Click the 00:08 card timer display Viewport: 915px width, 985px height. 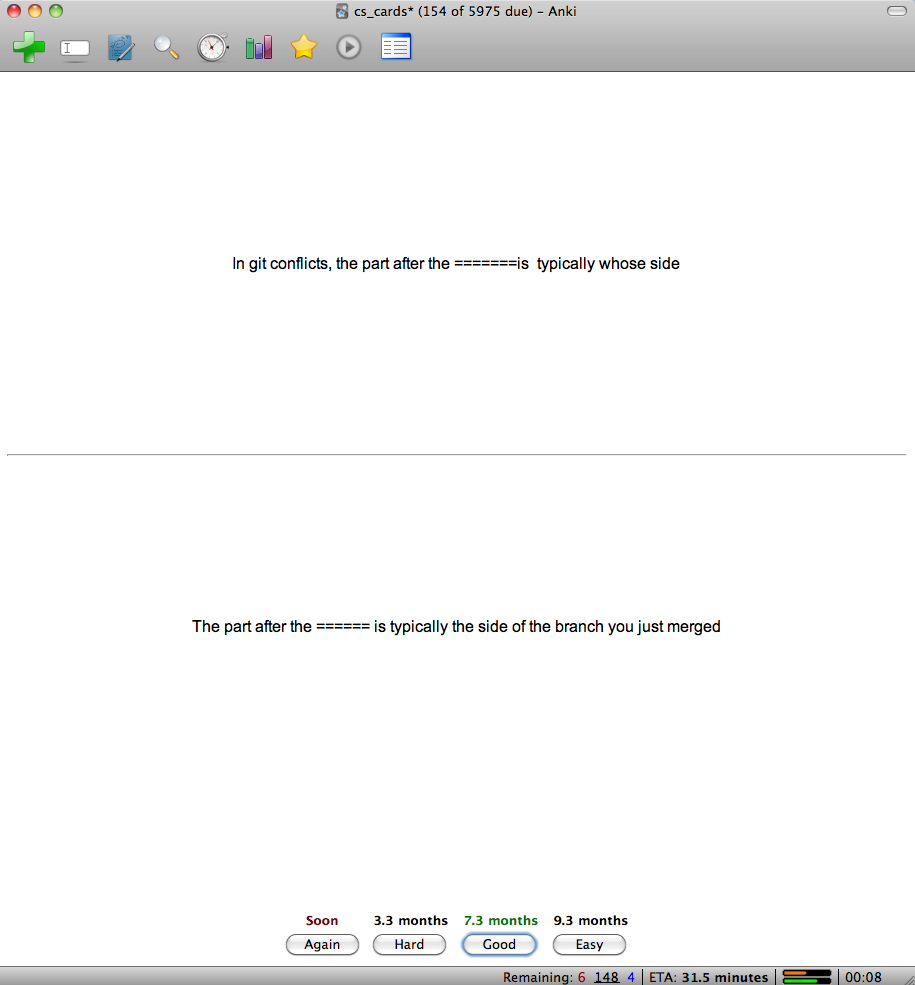coord(863,977)
